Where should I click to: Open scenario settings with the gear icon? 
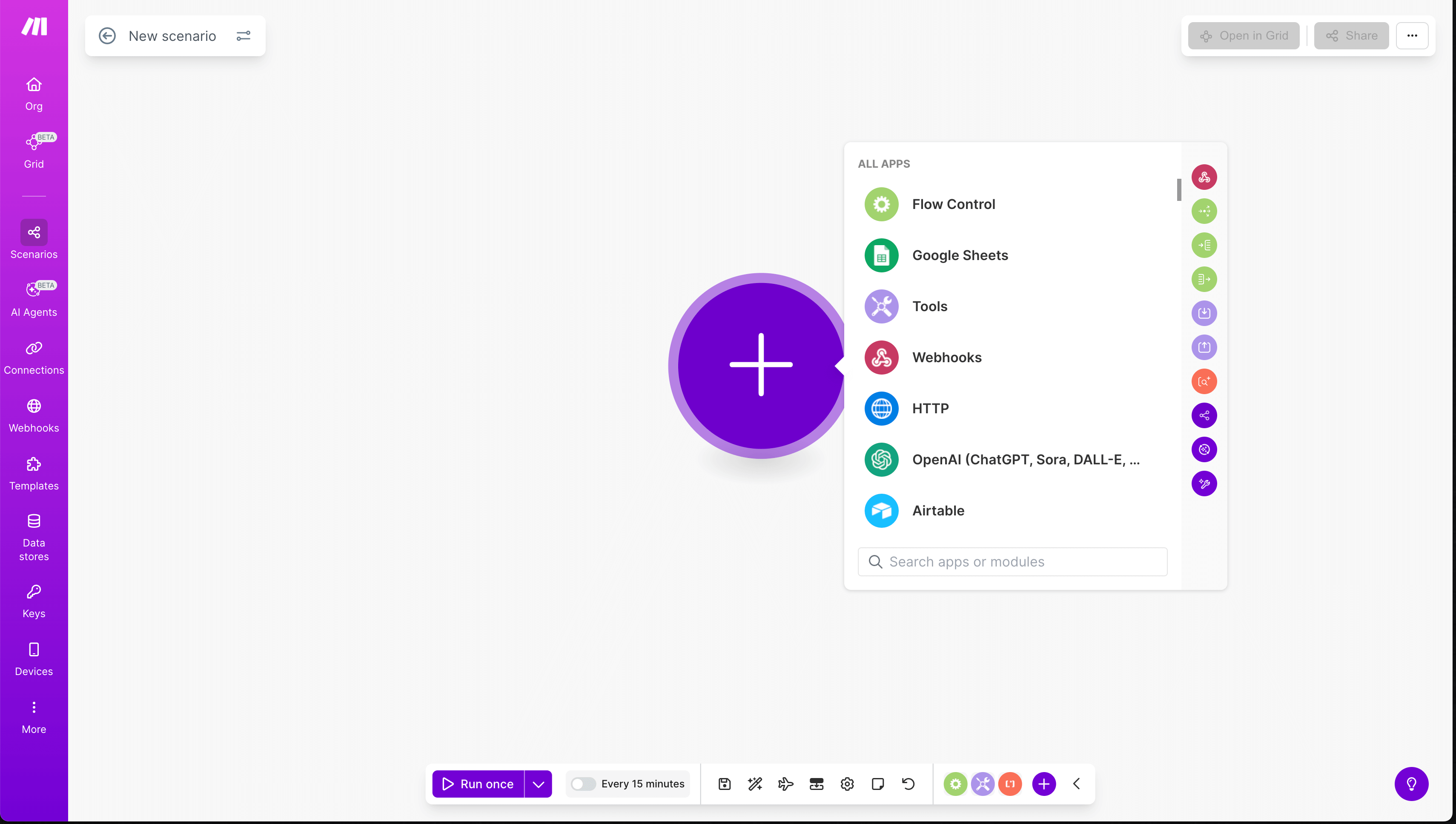[847, 784]
